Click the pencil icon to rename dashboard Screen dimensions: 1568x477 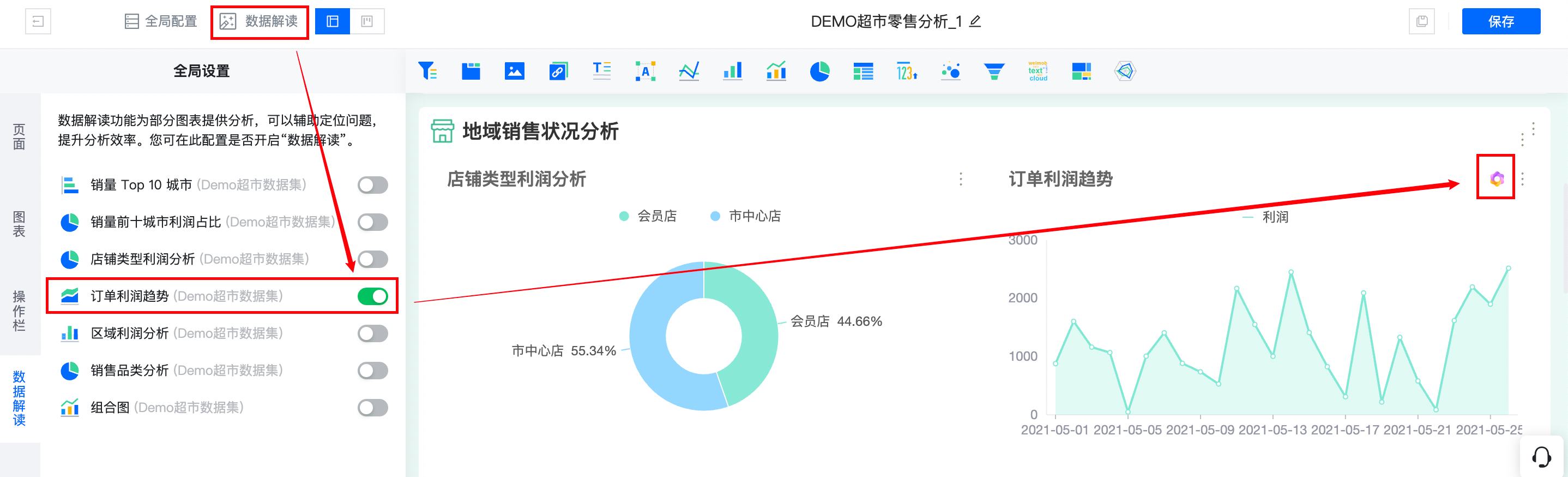[x=975, y=22]
